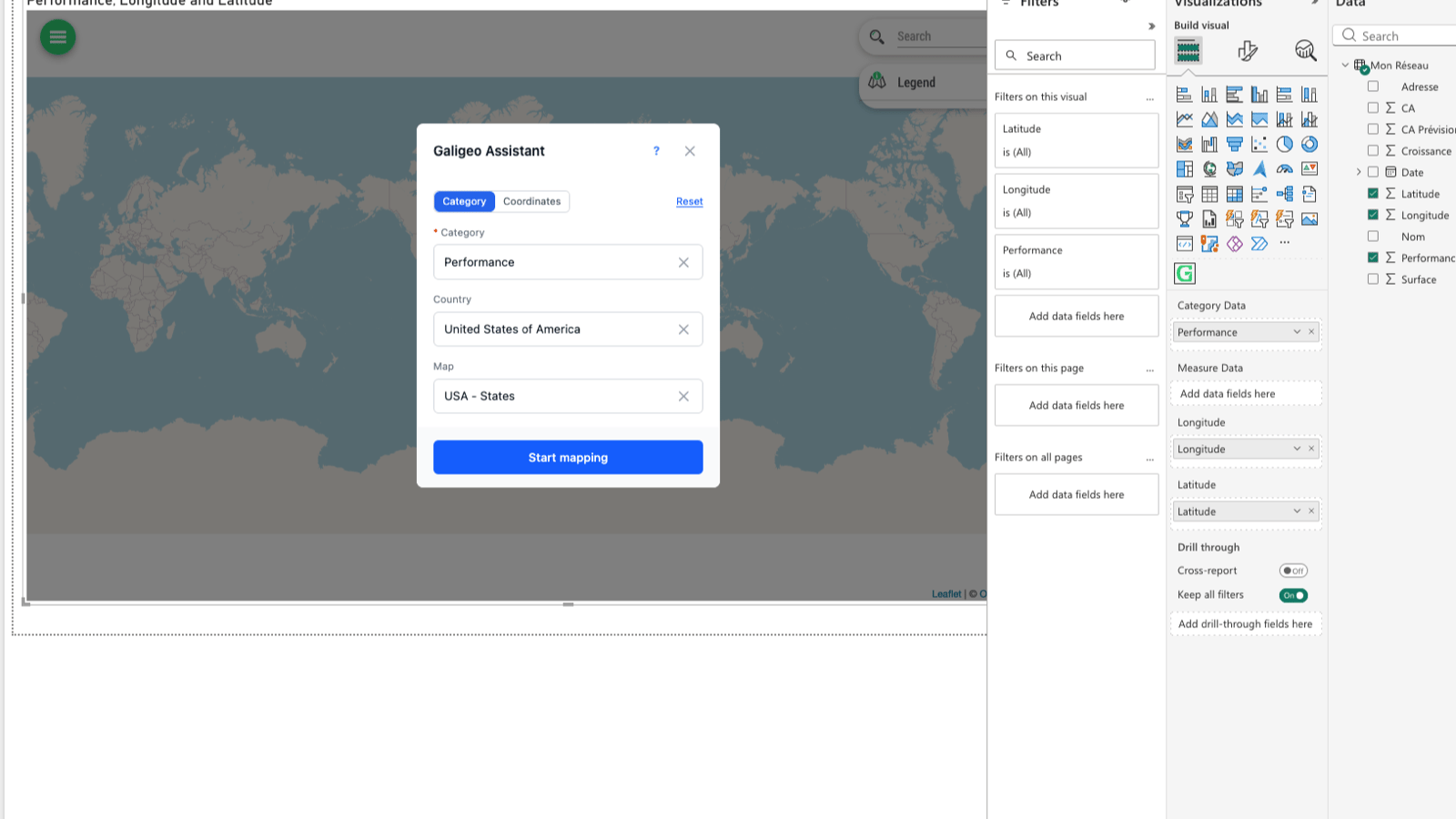Click the Start mapping button
Screen dimensions: 1456x819
point(568,457)
